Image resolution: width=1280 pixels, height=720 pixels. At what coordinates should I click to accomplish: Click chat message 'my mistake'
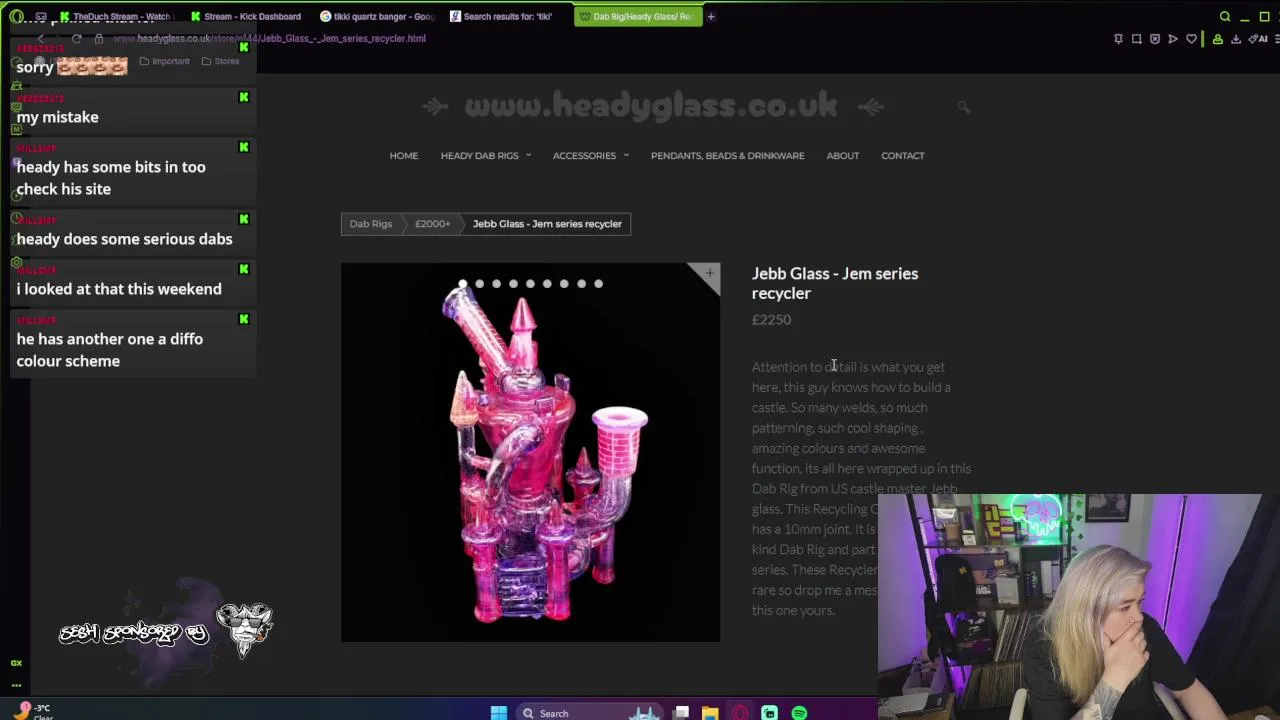point(57,117)
